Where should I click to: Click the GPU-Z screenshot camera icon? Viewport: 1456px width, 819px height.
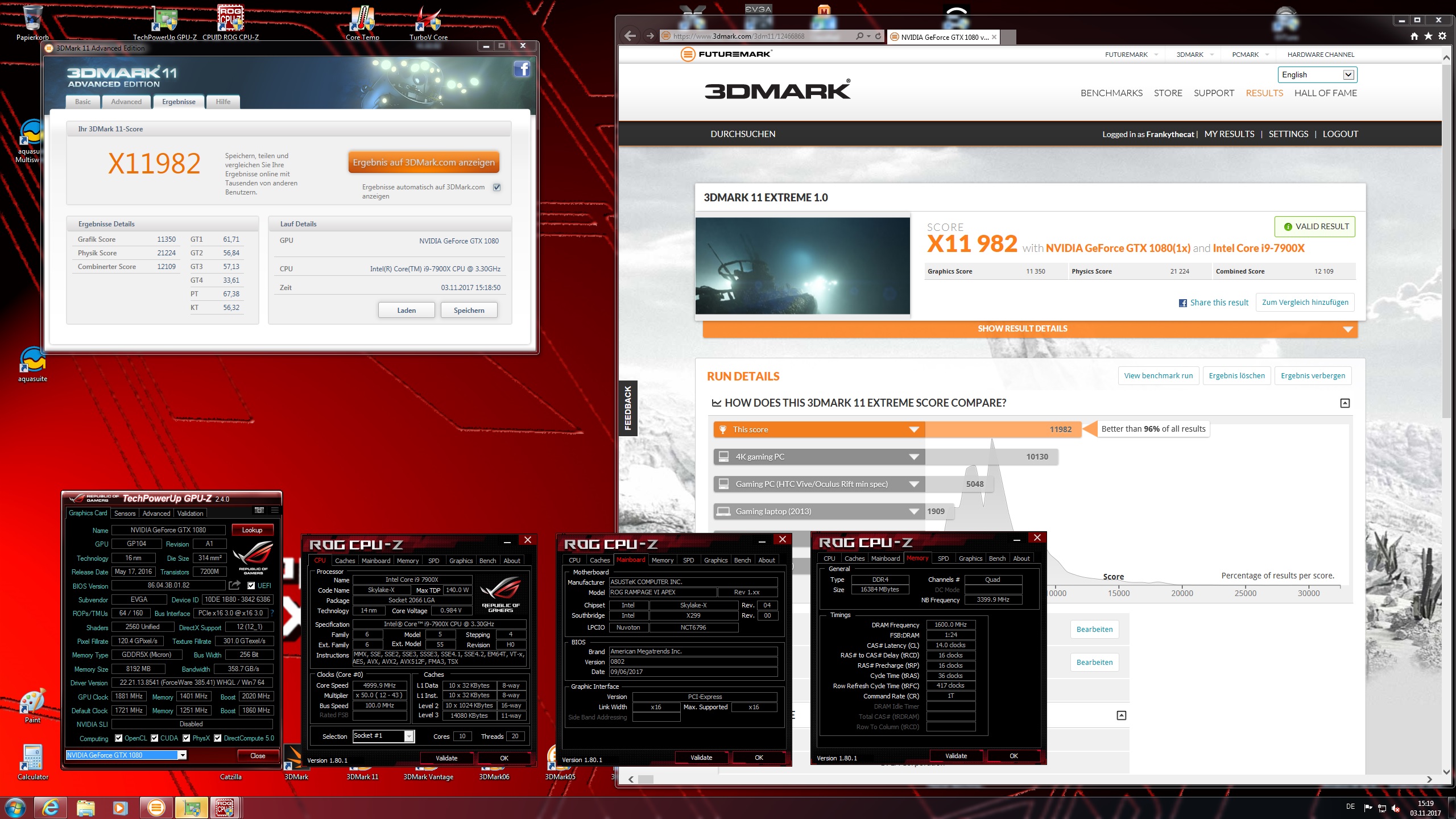click(x=259, y=510)
